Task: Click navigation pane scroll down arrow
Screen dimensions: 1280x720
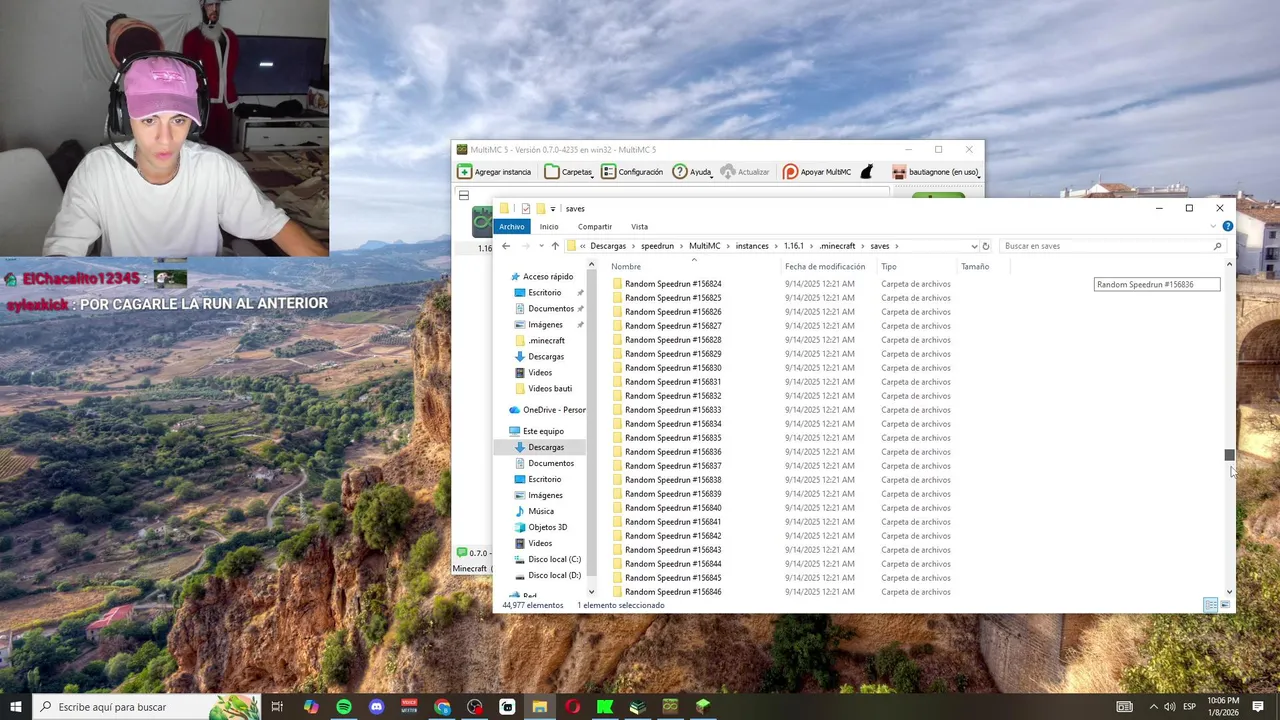Action: [591, 592]
